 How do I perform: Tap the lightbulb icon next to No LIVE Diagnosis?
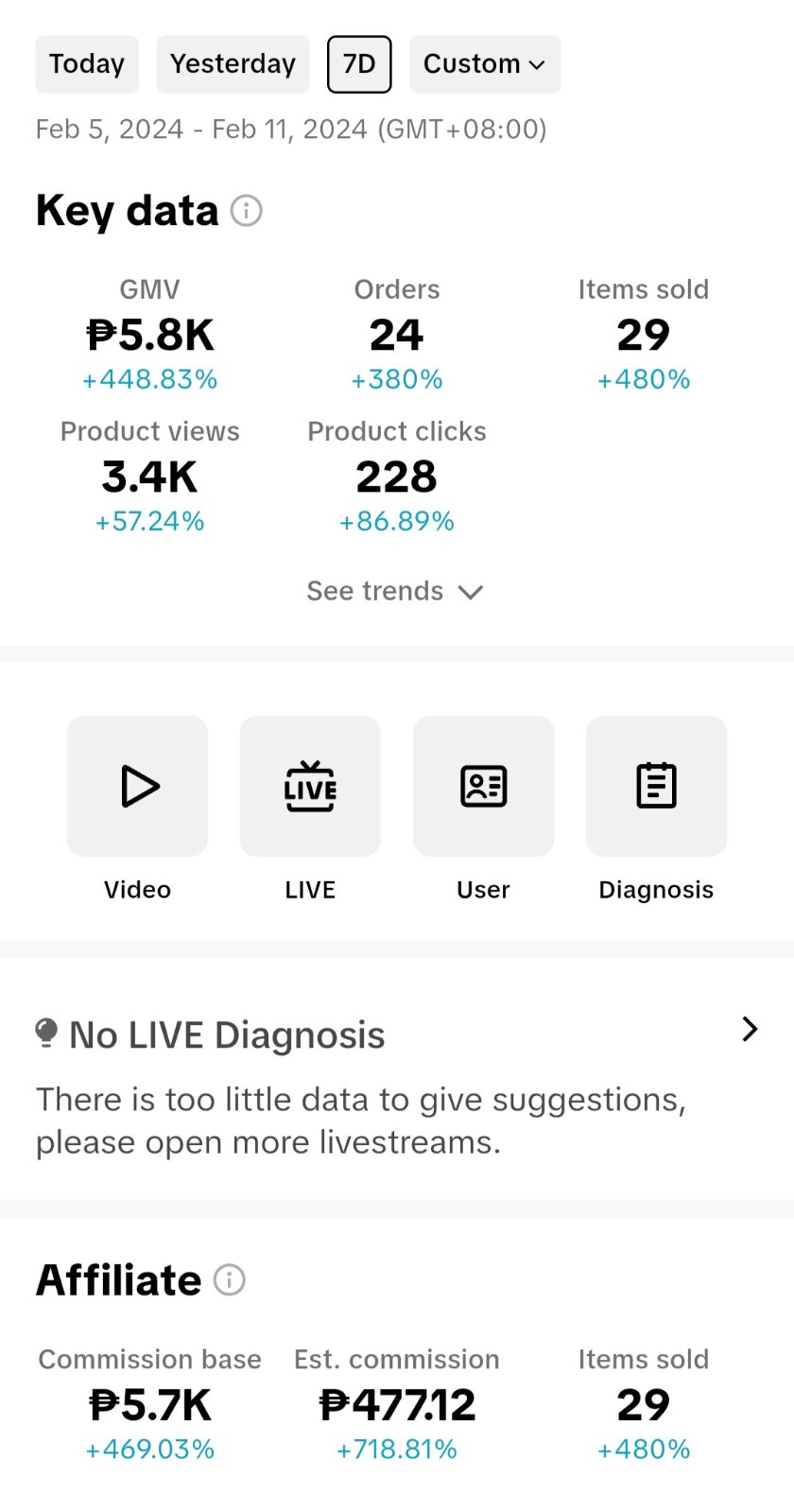(46, 1033)
